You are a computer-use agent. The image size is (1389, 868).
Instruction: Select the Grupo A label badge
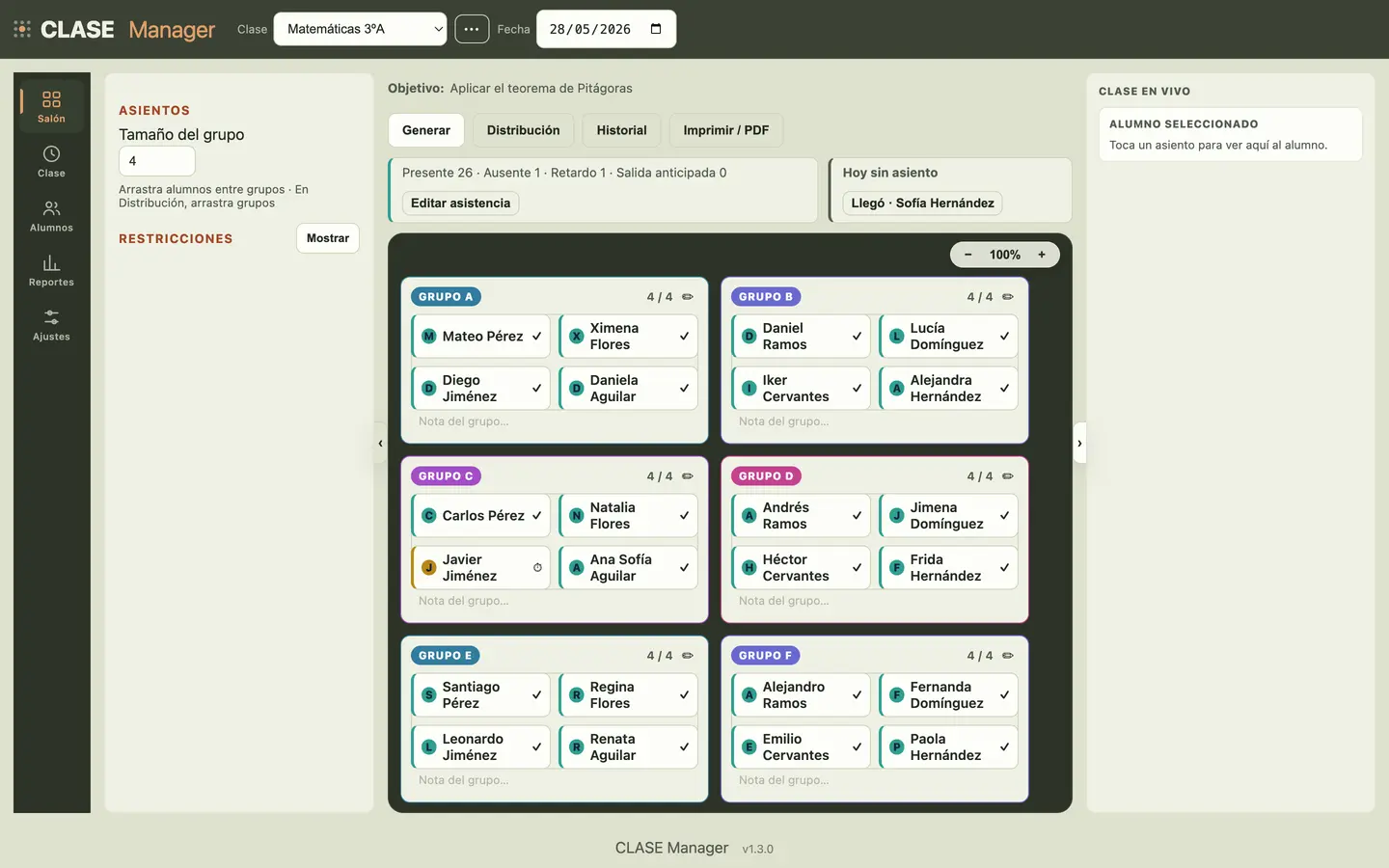tap(446, 297)
